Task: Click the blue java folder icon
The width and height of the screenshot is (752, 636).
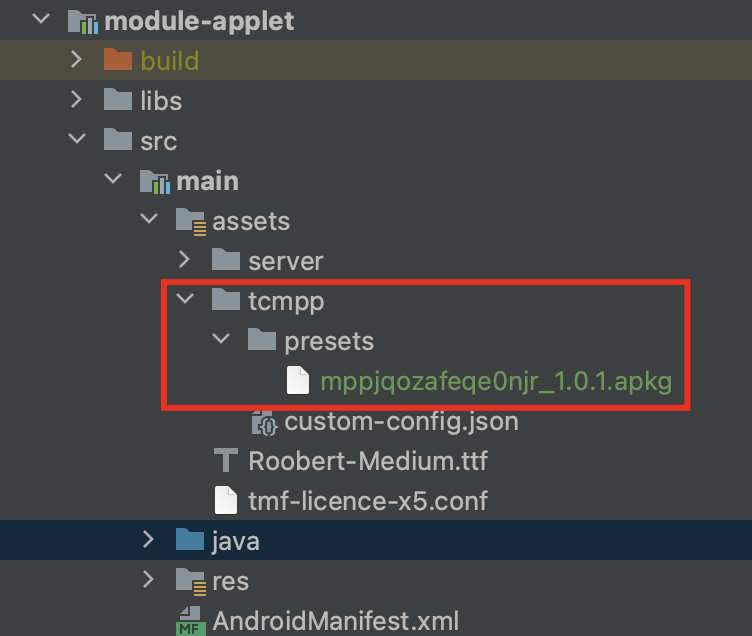Action: [x=190, y=541]
